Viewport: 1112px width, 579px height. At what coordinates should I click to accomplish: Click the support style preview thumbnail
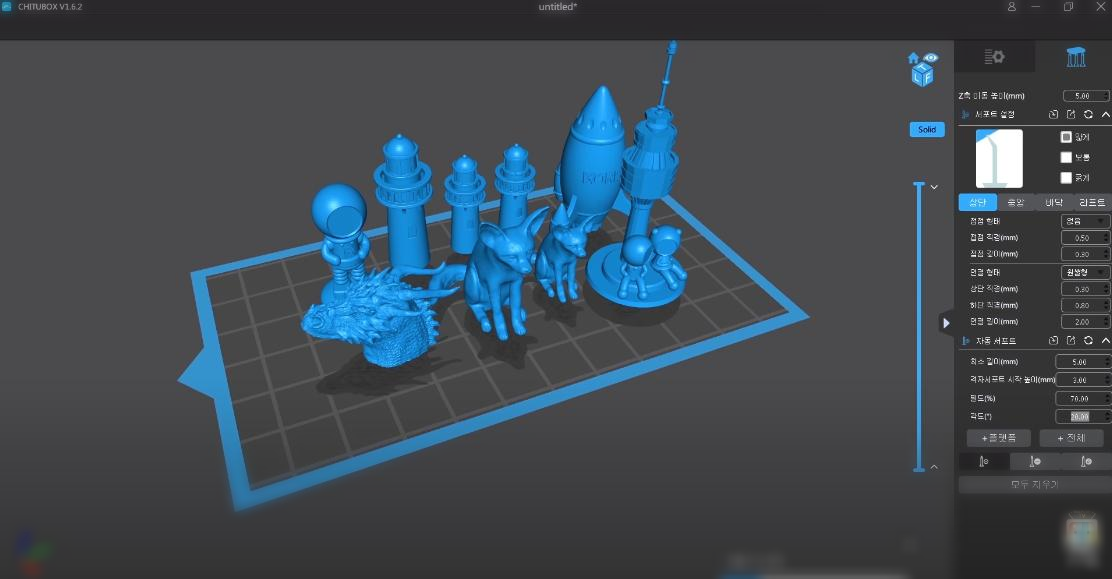[999, 158]
